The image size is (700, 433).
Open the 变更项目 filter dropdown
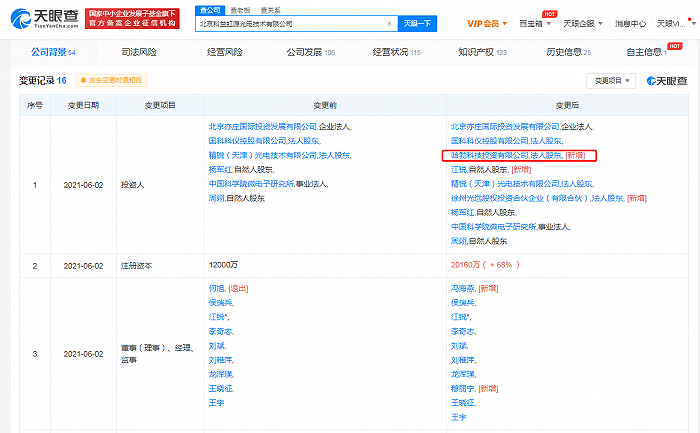(611, 81)
